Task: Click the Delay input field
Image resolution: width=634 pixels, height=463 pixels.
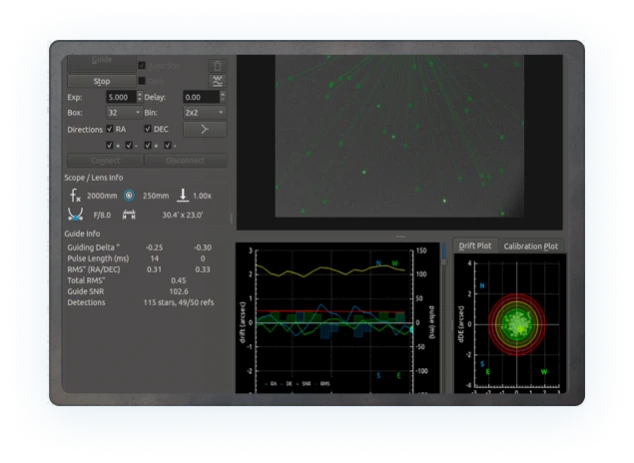Action: [x=201, y=97]
